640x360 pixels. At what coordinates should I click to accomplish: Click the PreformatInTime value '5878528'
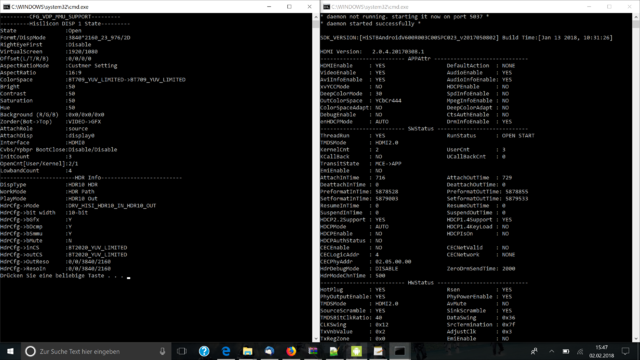[387, 191]
